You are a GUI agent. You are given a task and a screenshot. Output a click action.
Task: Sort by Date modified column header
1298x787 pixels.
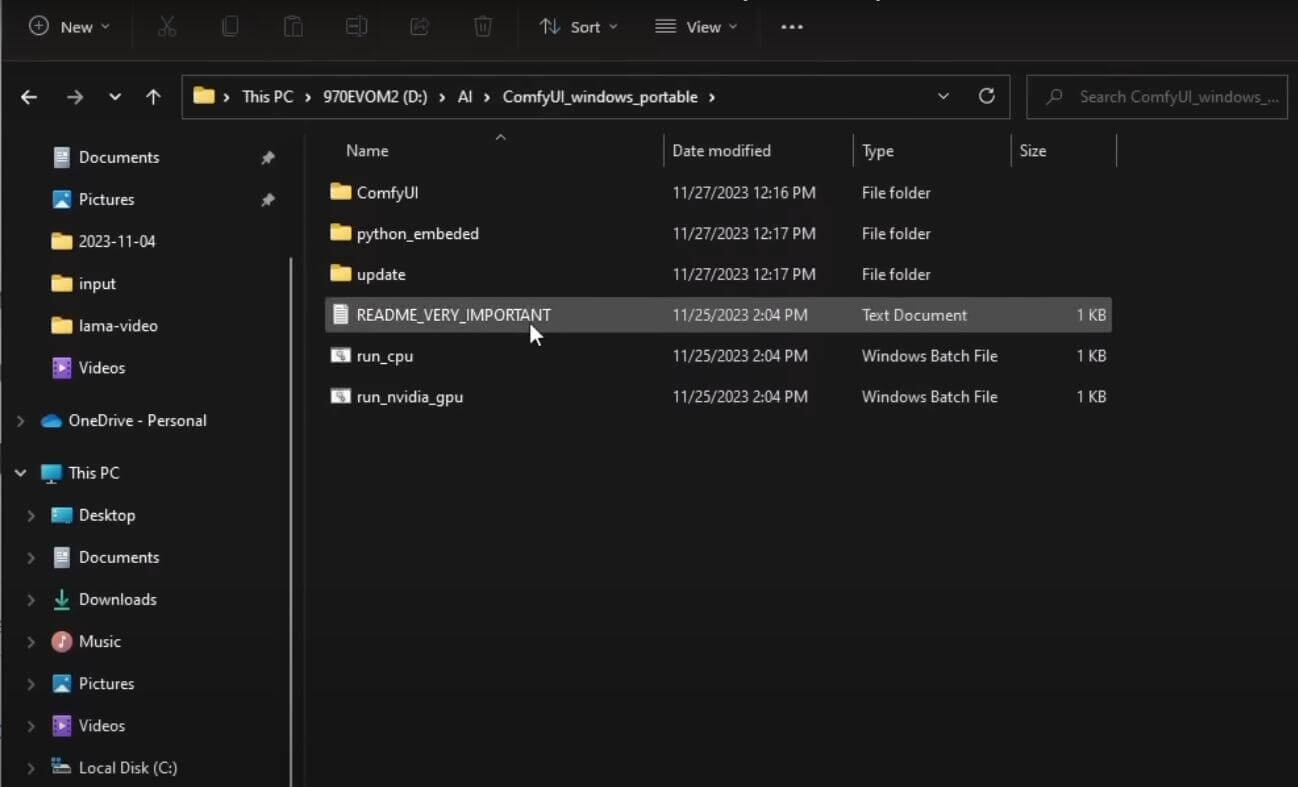721,151
